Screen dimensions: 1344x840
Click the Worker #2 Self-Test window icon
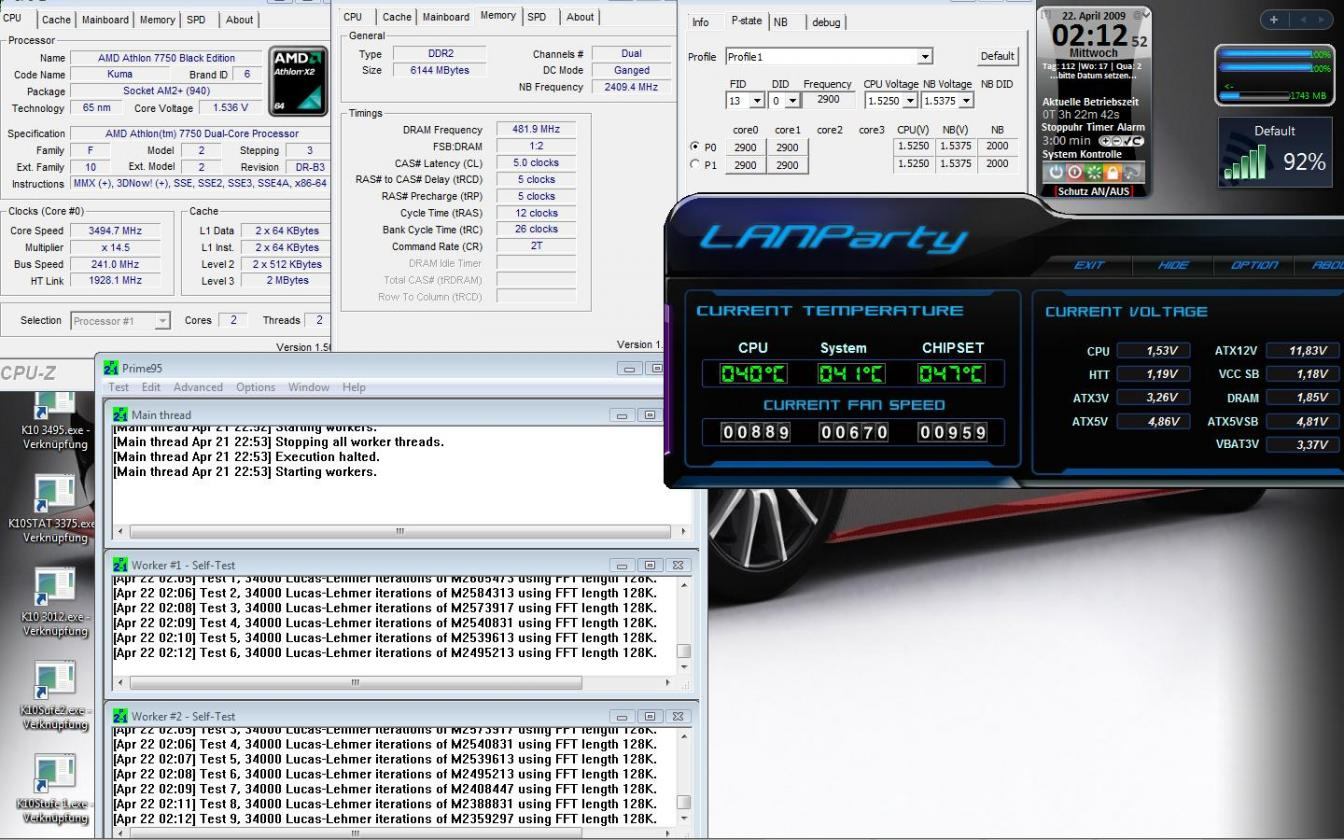coord(120,716)
